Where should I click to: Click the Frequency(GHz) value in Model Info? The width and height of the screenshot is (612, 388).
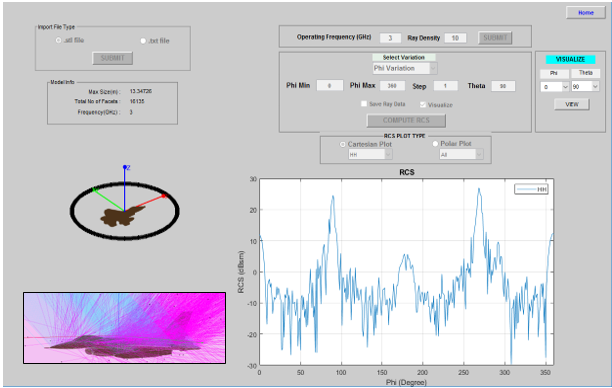(131, 112)
